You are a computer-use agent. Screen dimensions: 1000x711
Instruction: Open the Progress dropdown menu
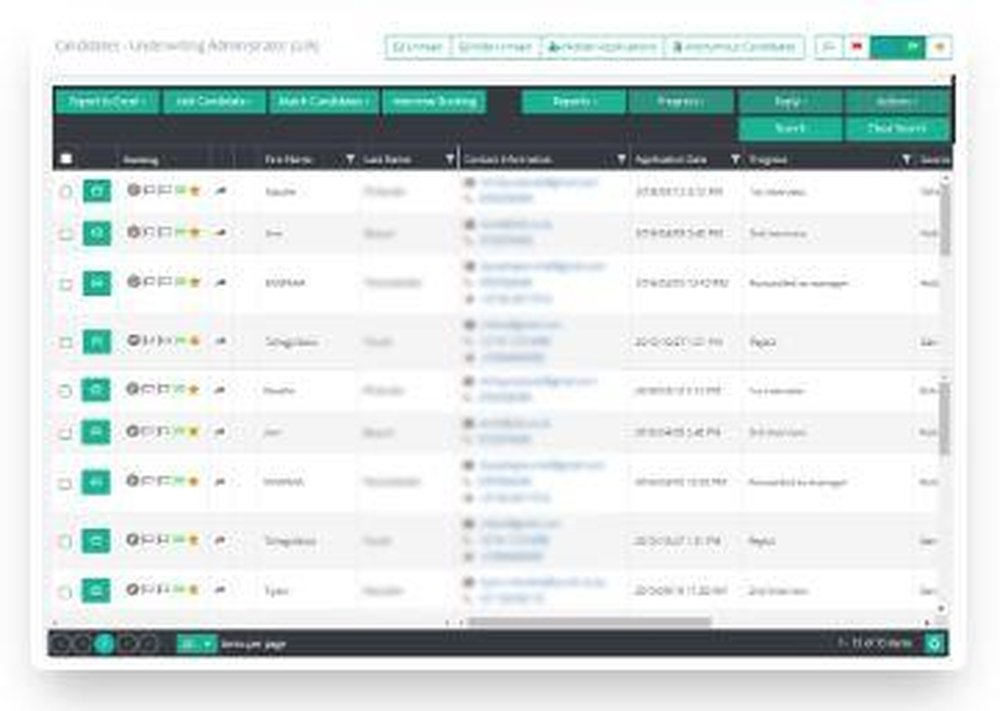[680, 101]
